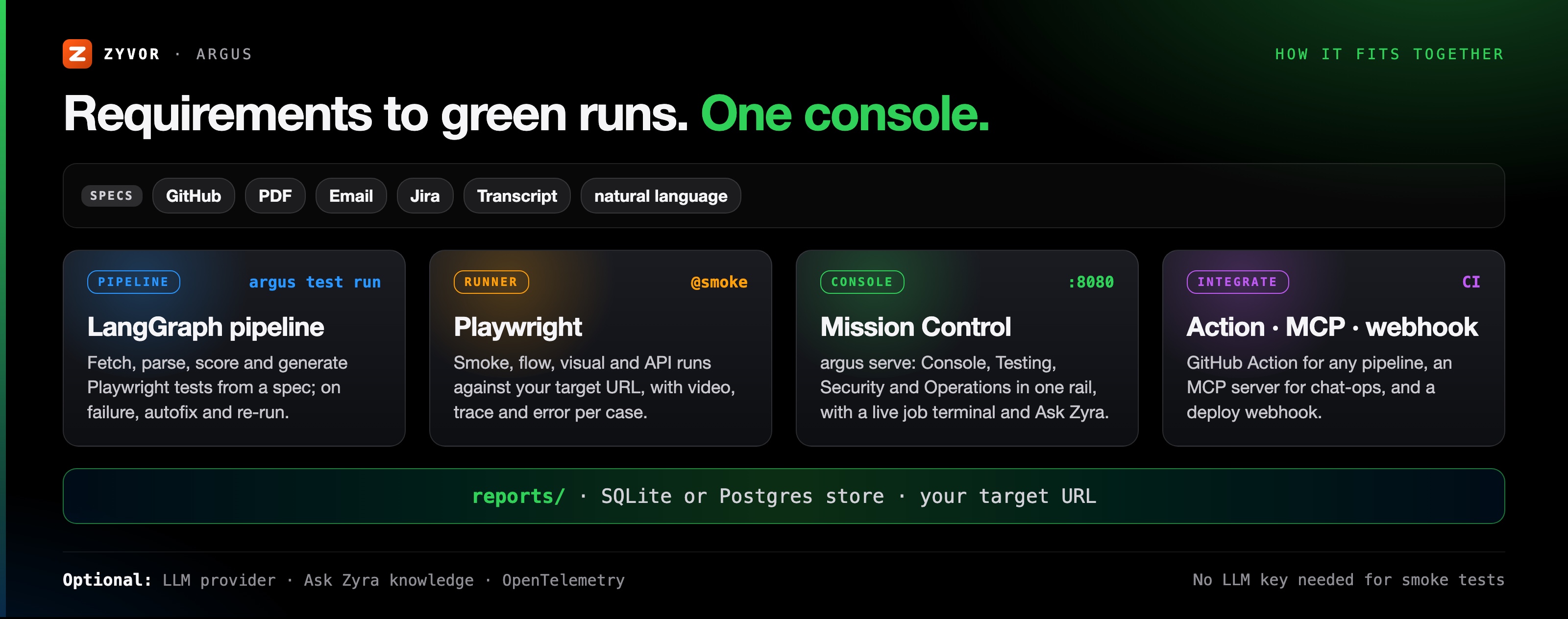This screenshot has height=619, width=1568.
Task: Open the Playwright card title
Action: point(518,327)
